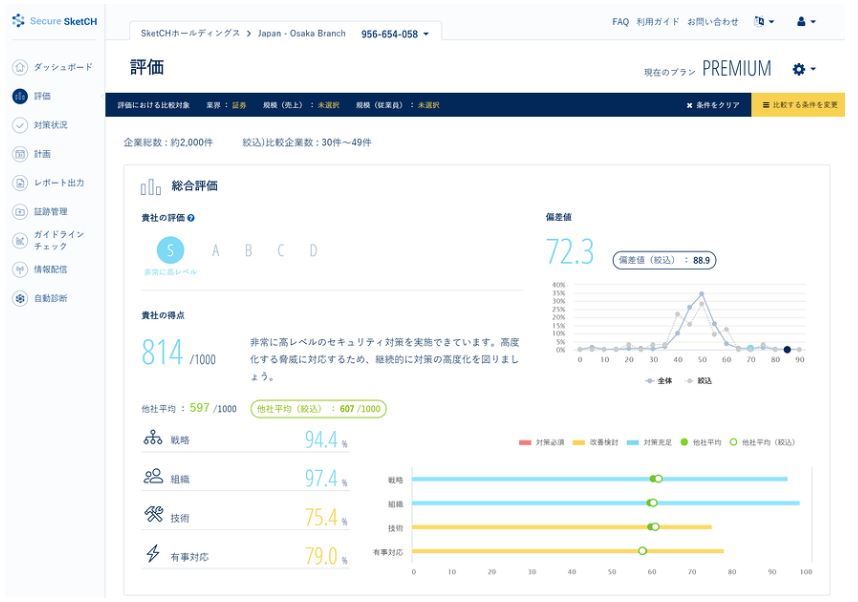858x602 pixels.
Task: Open the 情報配信 broadcast icon
Action: coord(19,269)
